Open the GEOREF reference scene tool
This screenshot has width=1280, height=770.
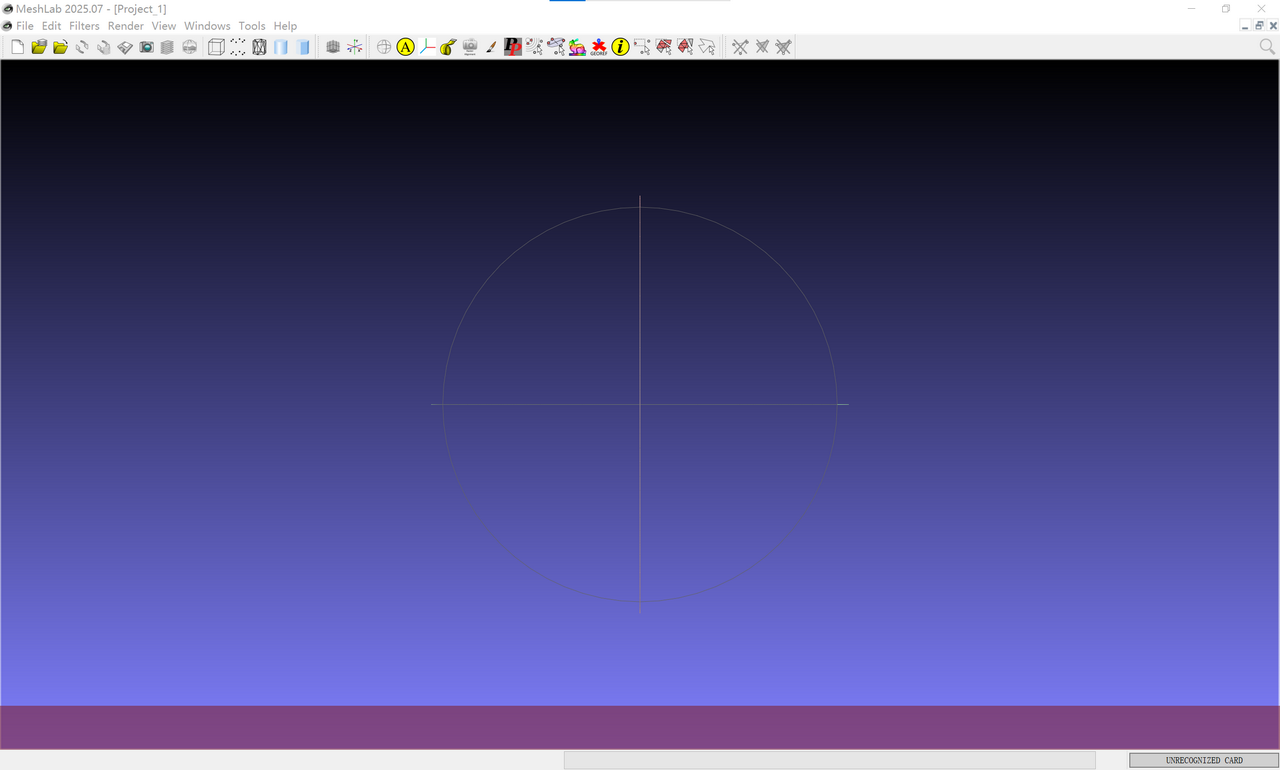click(599, 47)
